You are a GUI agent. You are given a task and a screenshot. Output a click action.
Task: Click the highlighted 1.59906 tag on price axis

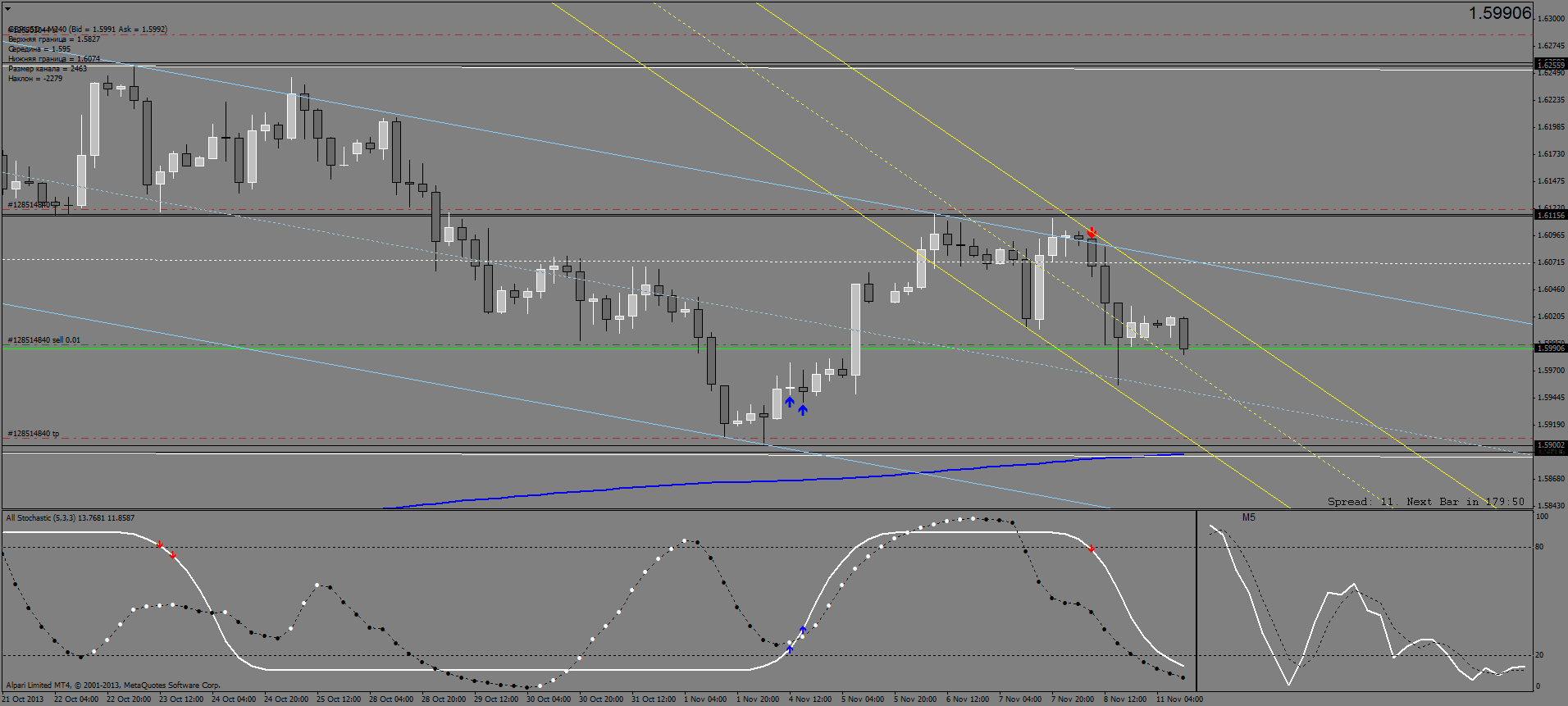pyautogui.click(x=1550, y=348)
